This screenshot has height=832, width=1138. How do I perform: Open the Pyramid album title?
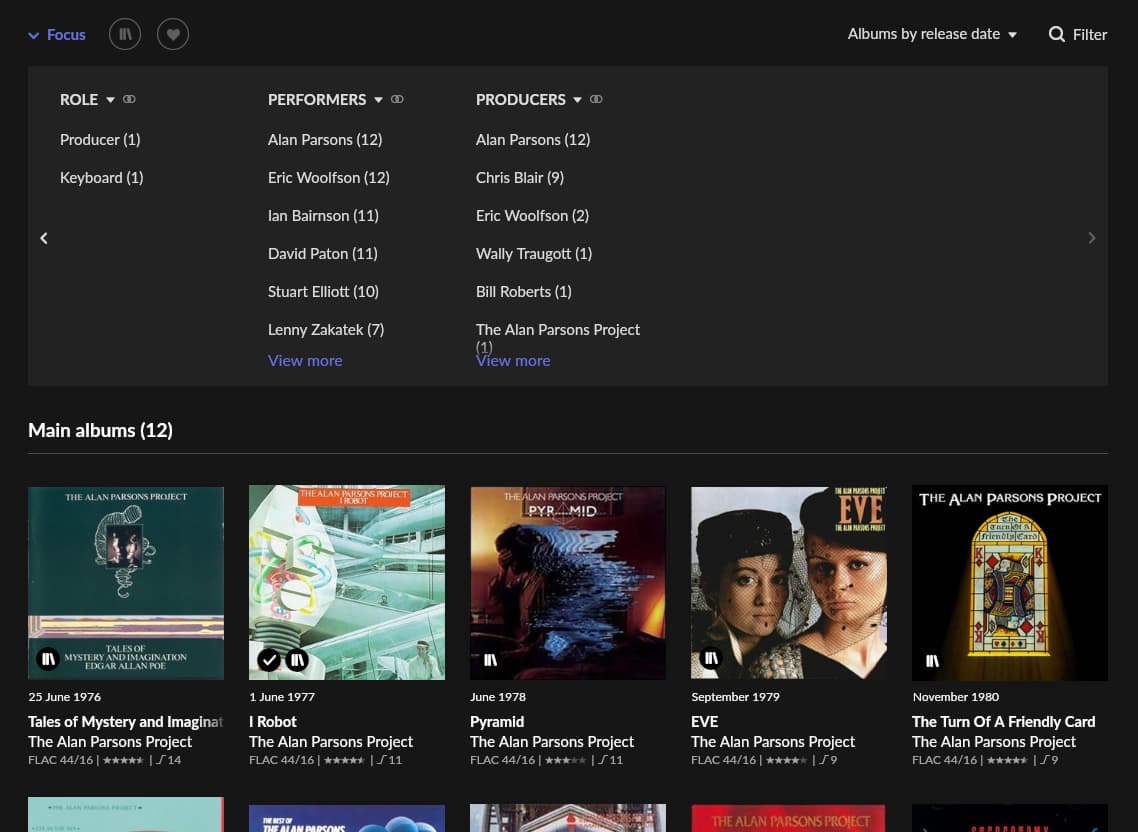(497, 722)
